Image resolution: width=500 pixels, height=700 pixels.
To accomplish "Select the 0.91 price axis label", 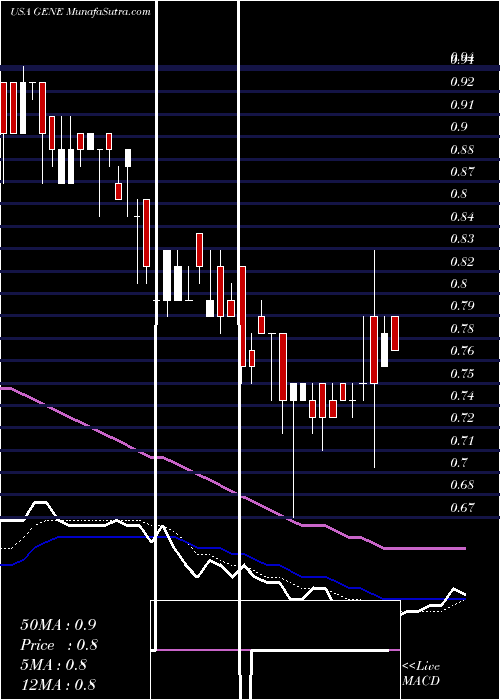I will pos(462,104).
